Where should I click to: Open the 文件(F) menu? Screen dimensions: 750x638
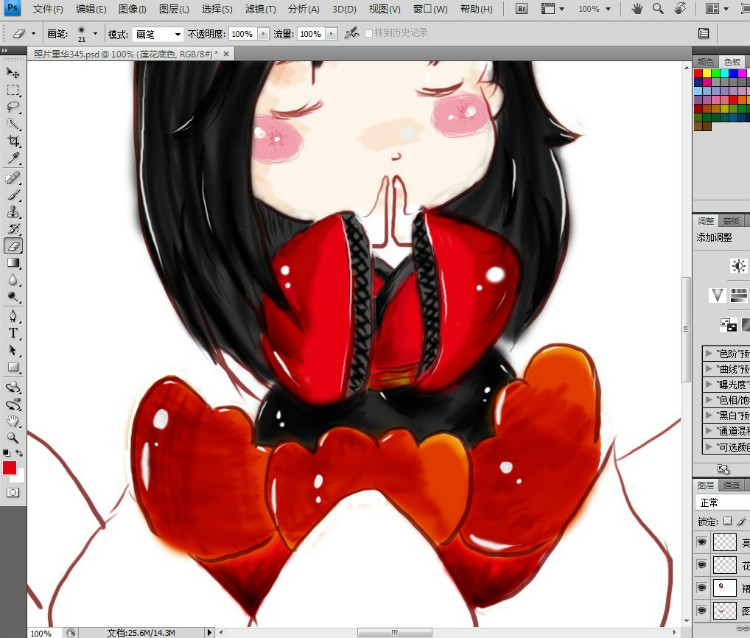[48, 9]
